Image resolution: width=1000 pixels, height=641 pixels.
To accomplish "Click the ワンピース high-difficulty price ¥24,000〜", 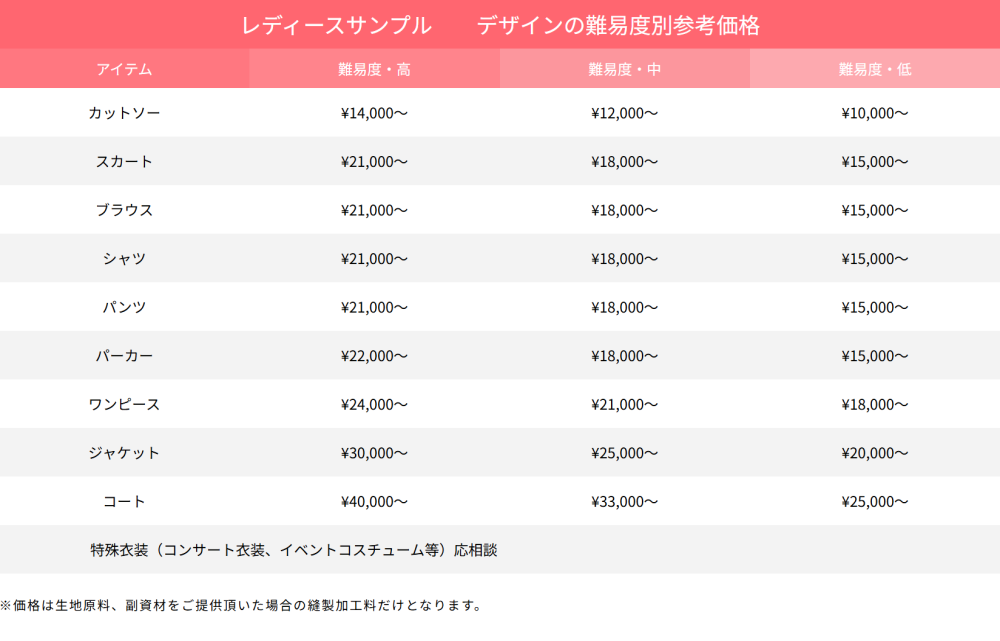I will [x=374, y=405].
